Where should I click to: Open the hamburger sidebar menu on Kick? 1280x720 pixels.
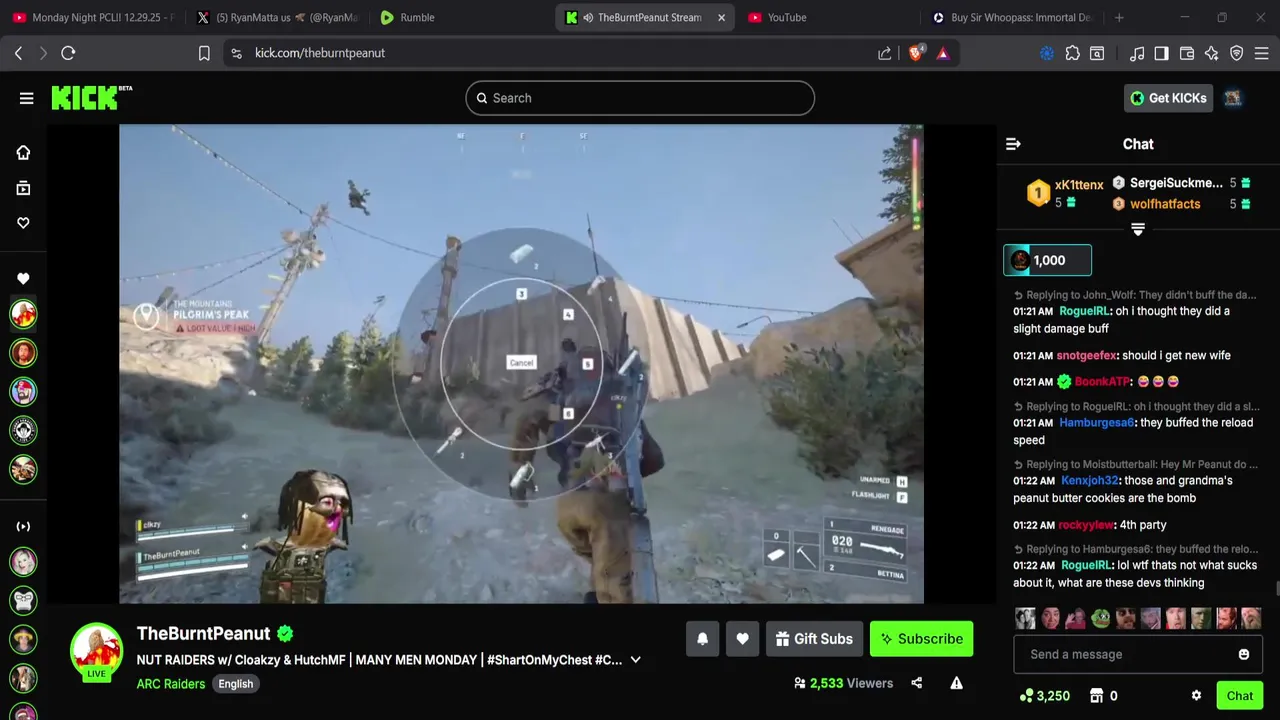click(x=26, y=98)
